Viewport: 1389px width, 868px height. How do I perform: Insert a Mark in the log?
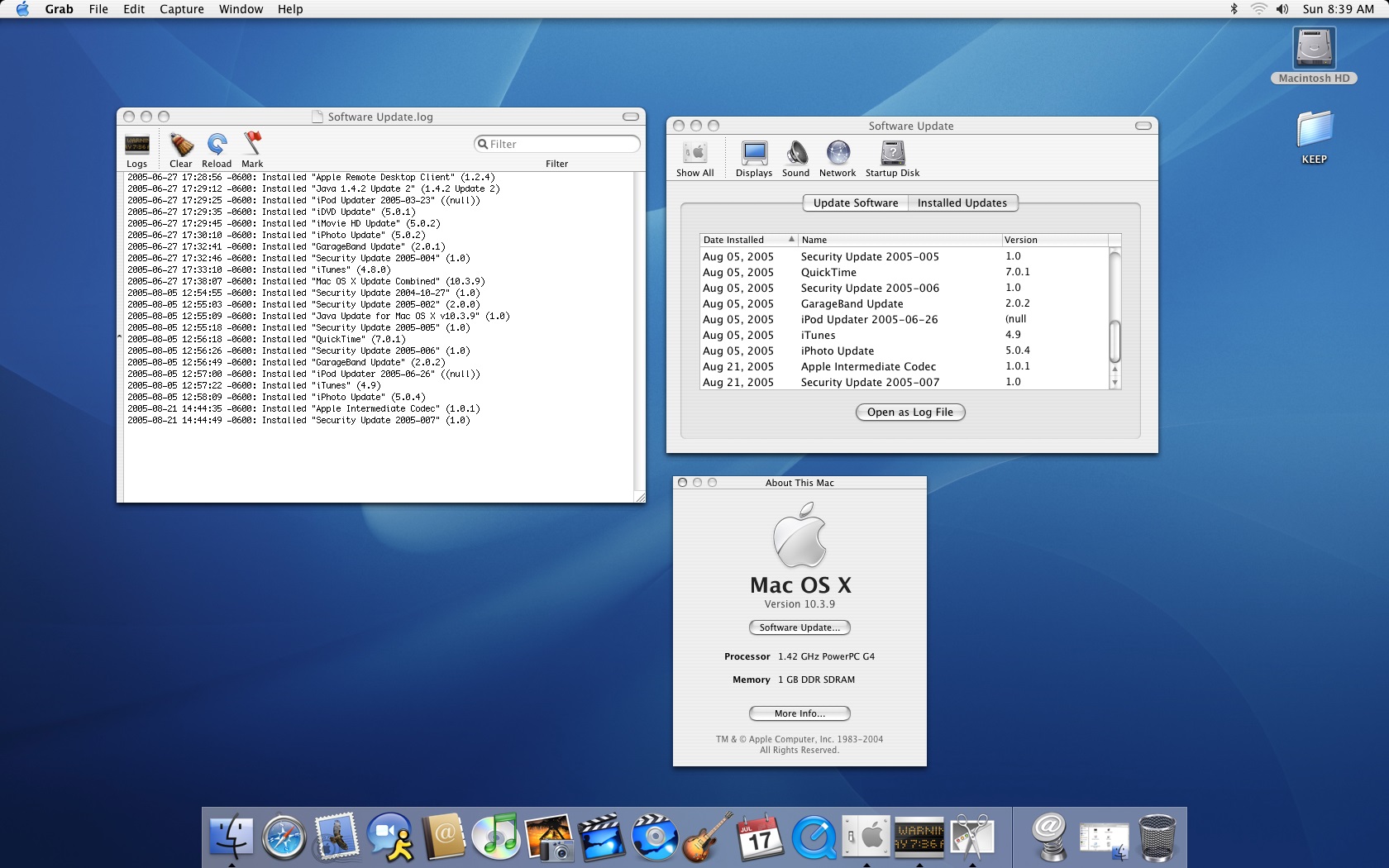tap(252, 150)
